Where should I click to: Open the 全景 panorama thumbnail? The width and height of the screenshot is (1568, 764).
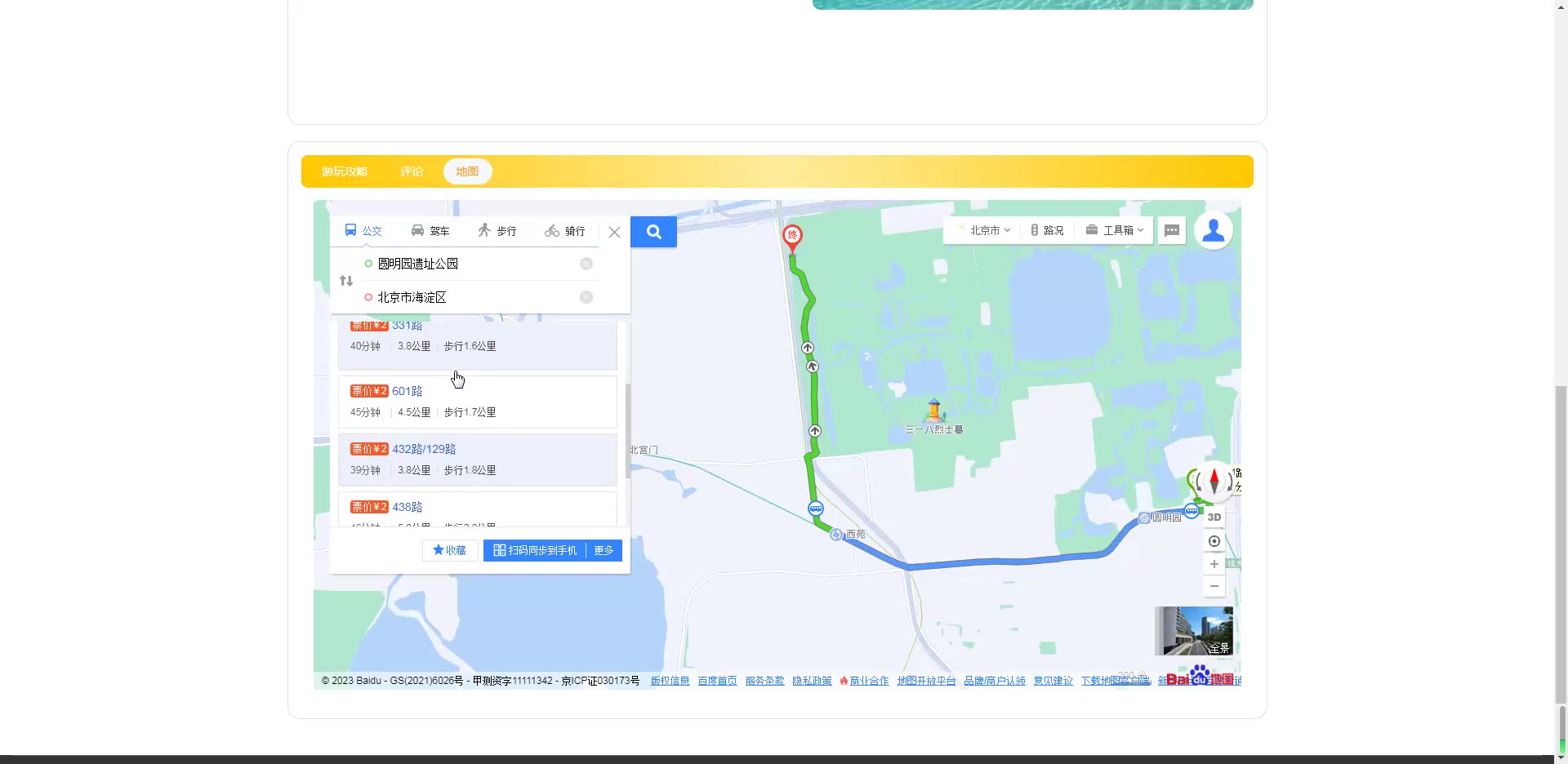click(1194, 631)
